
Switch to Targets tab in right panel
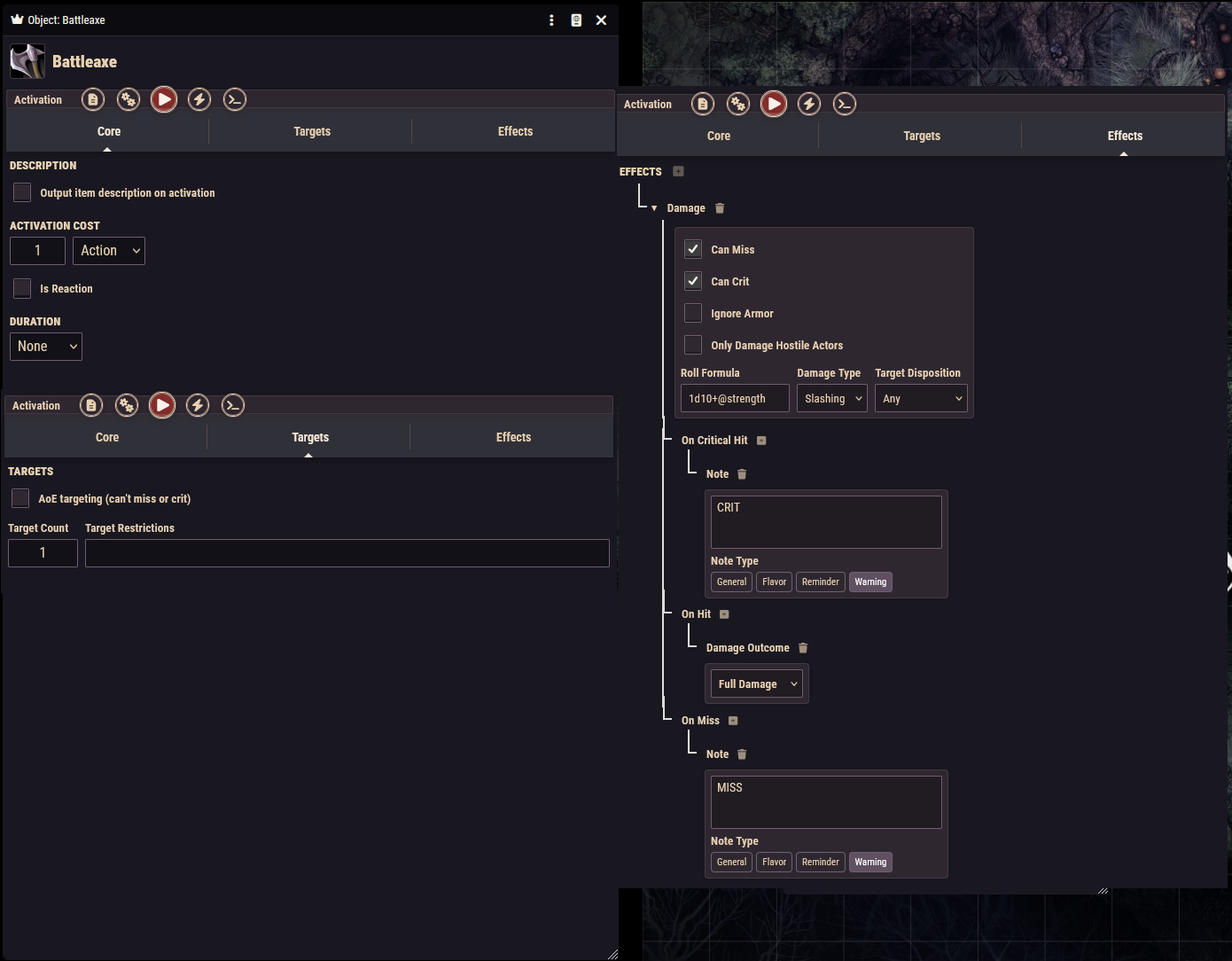(x=922, y=136)
